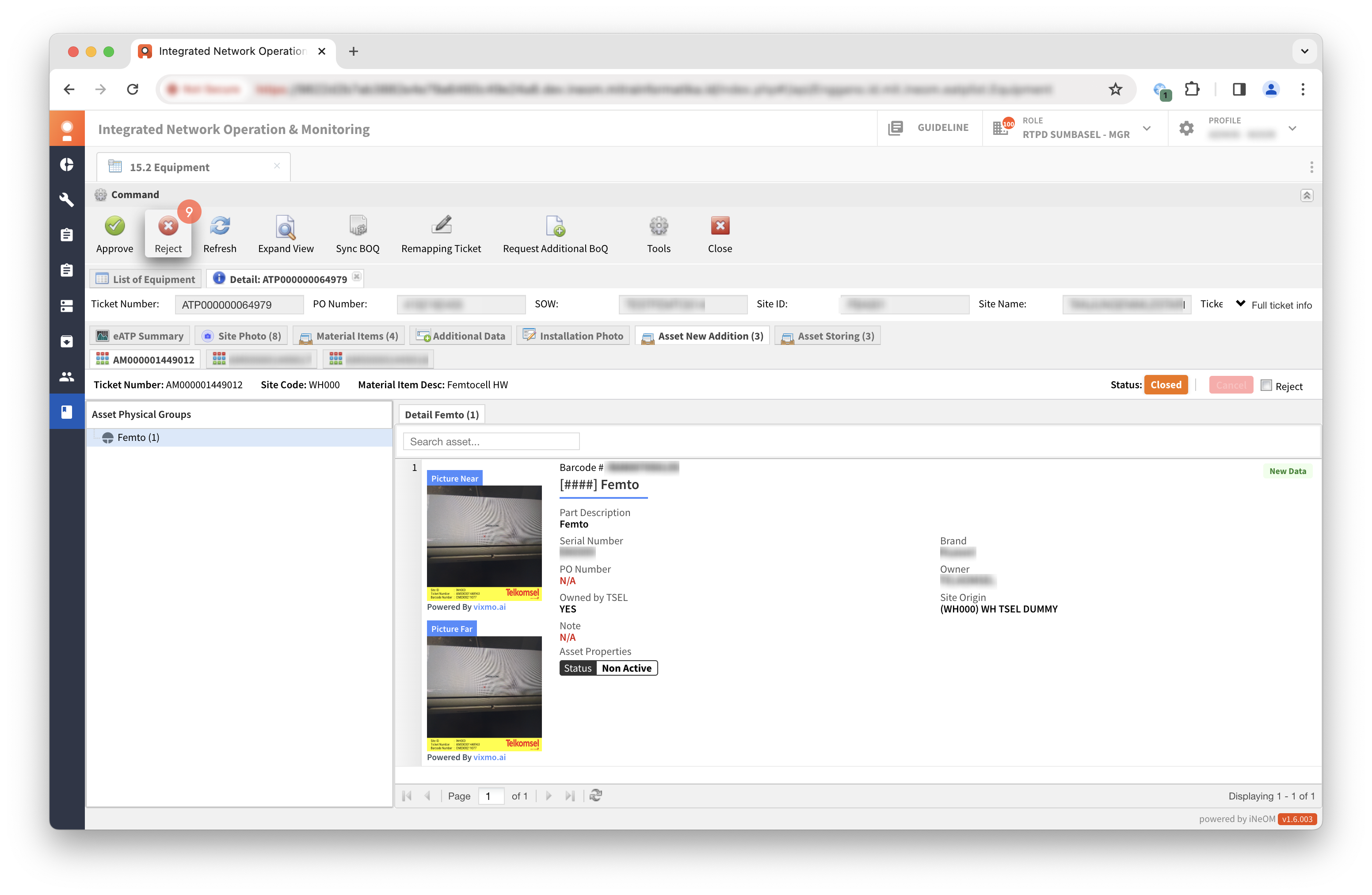
Task: Click the iNeOM logo home icon
Action: tap(67, 129)
